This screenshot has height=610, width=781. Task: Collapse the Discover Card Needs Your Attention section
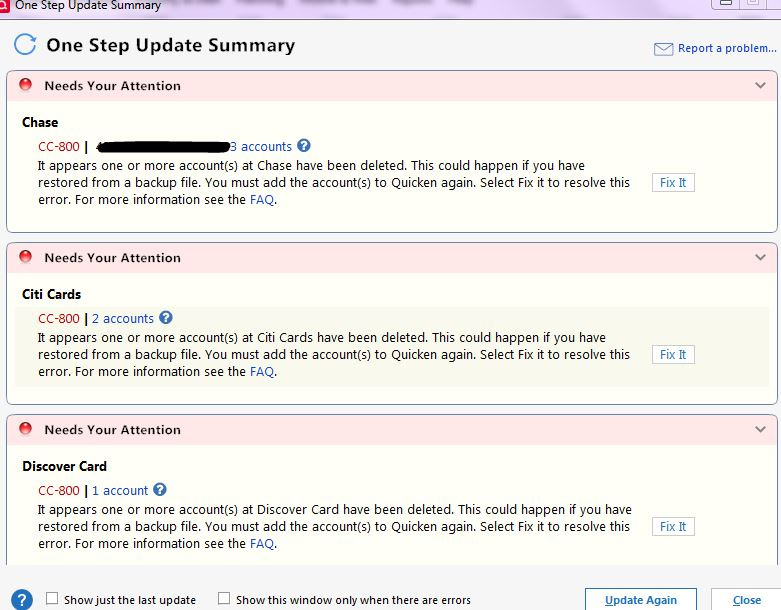tap(760, 429)
